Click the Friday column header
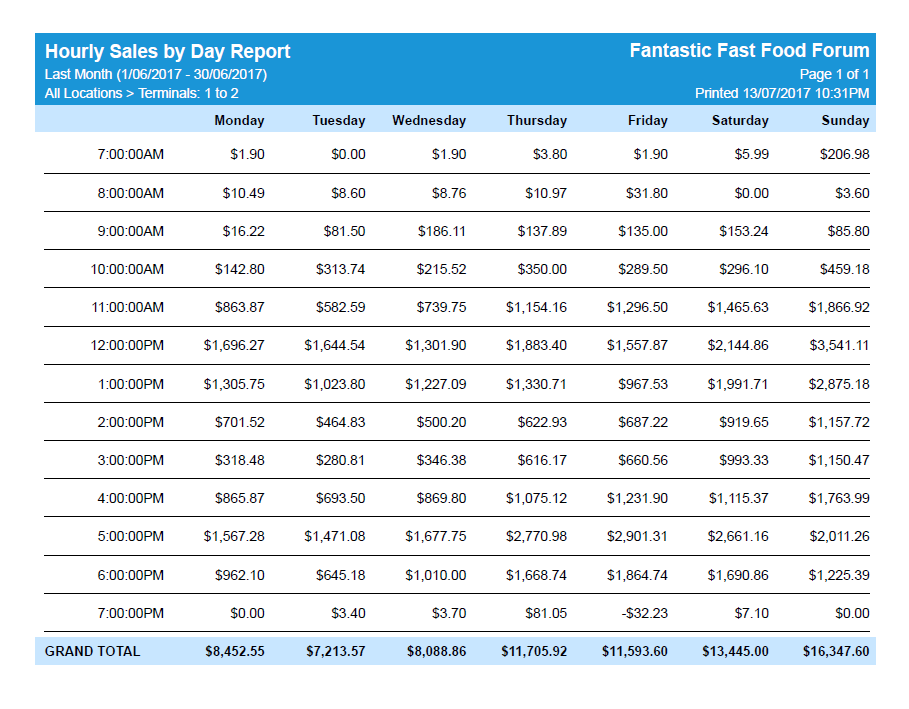This screenshot has height=709, width=909. pos(647,121)
